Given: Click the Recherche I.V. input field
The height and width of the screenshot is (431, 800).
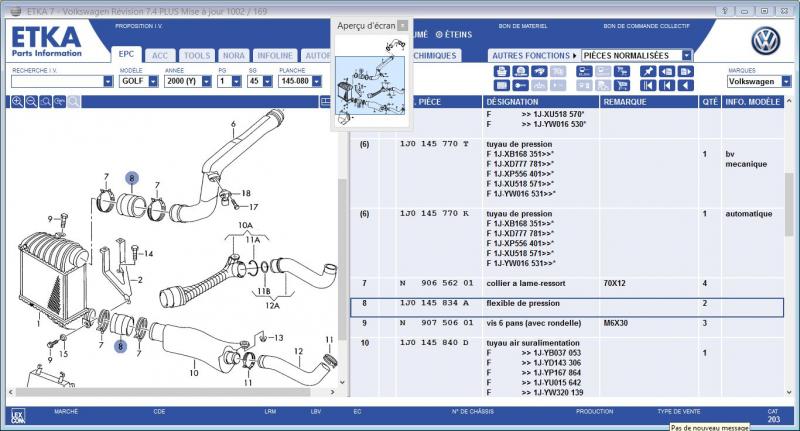Looking at the screenshot, I should click(57, 82).
